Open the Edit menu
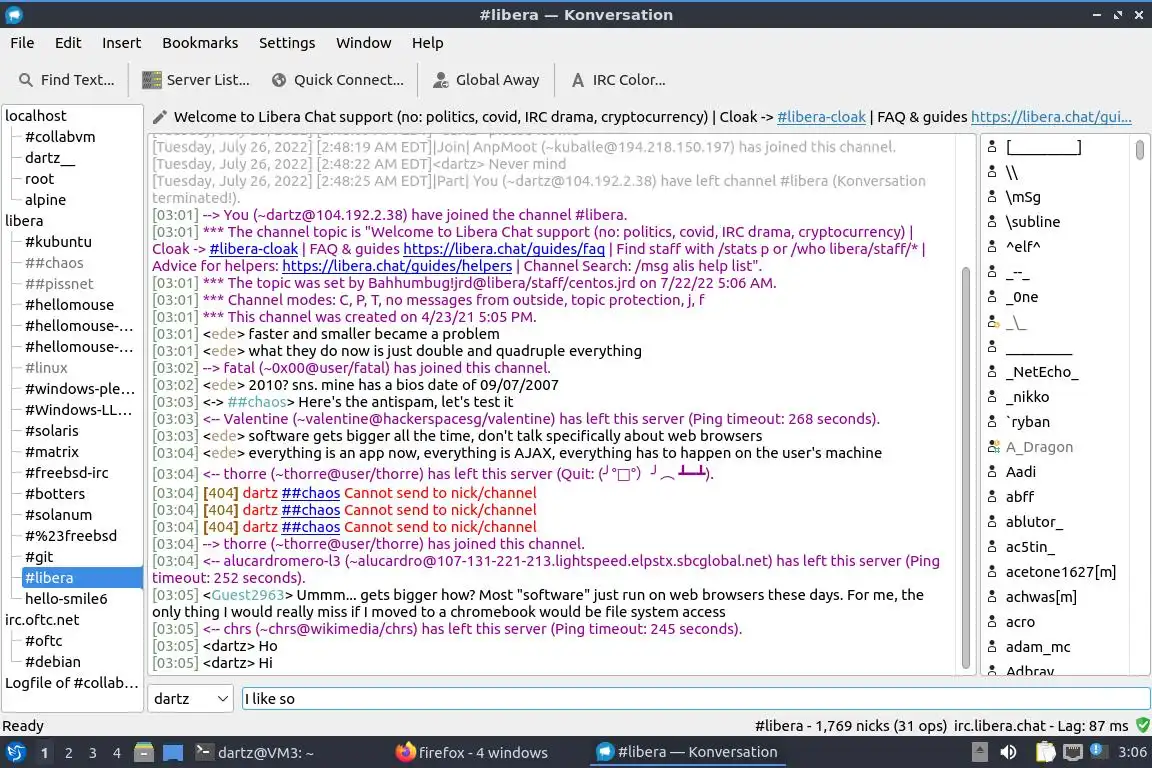 [68, 43]
